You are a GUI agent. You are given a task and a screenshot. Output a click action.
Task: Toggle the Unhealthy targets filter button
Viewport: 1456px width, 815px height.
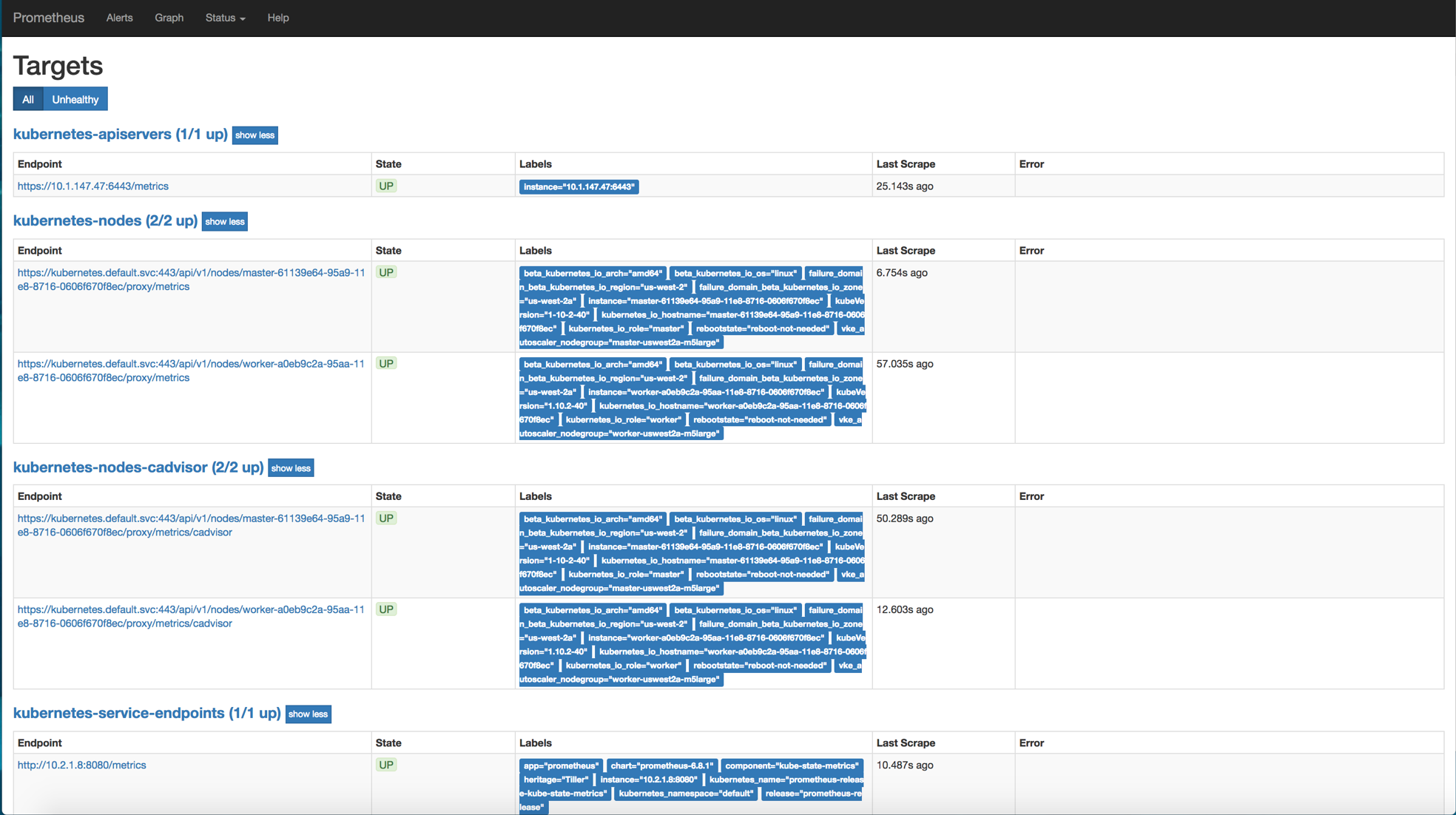(75, 99)
